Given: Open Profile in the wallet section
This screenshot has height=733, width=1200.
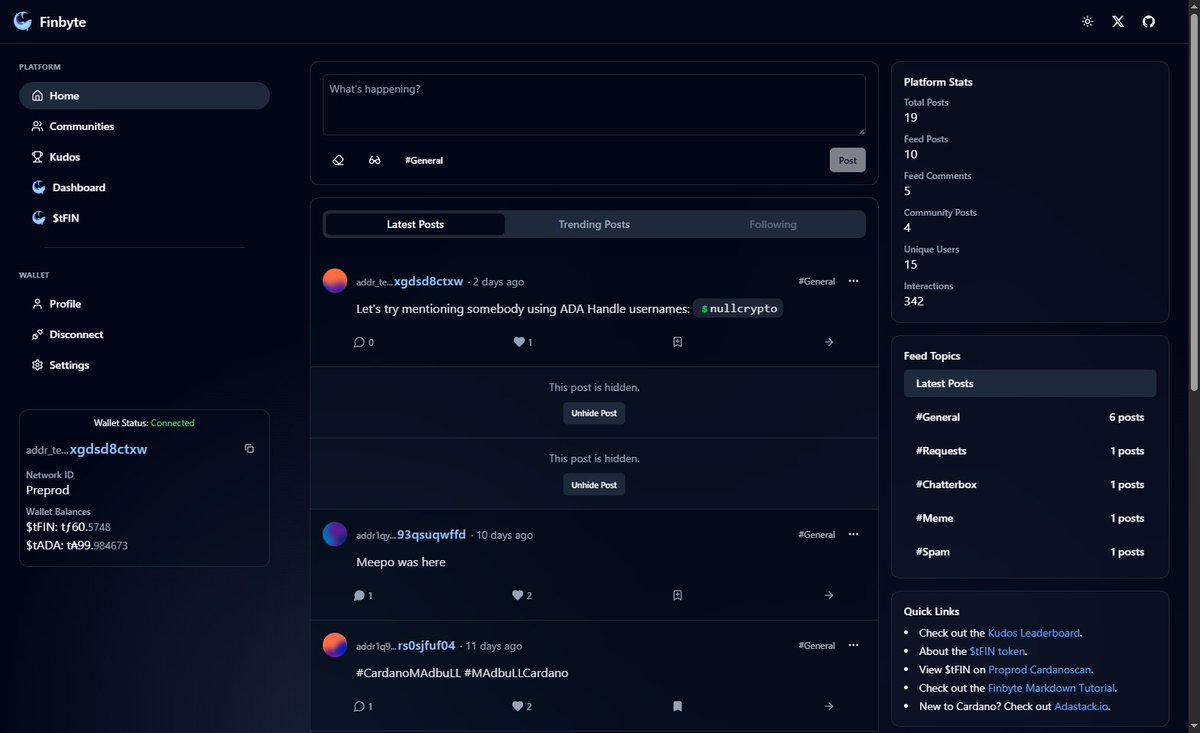Looking at the screenshot, I should coord(144,304).
